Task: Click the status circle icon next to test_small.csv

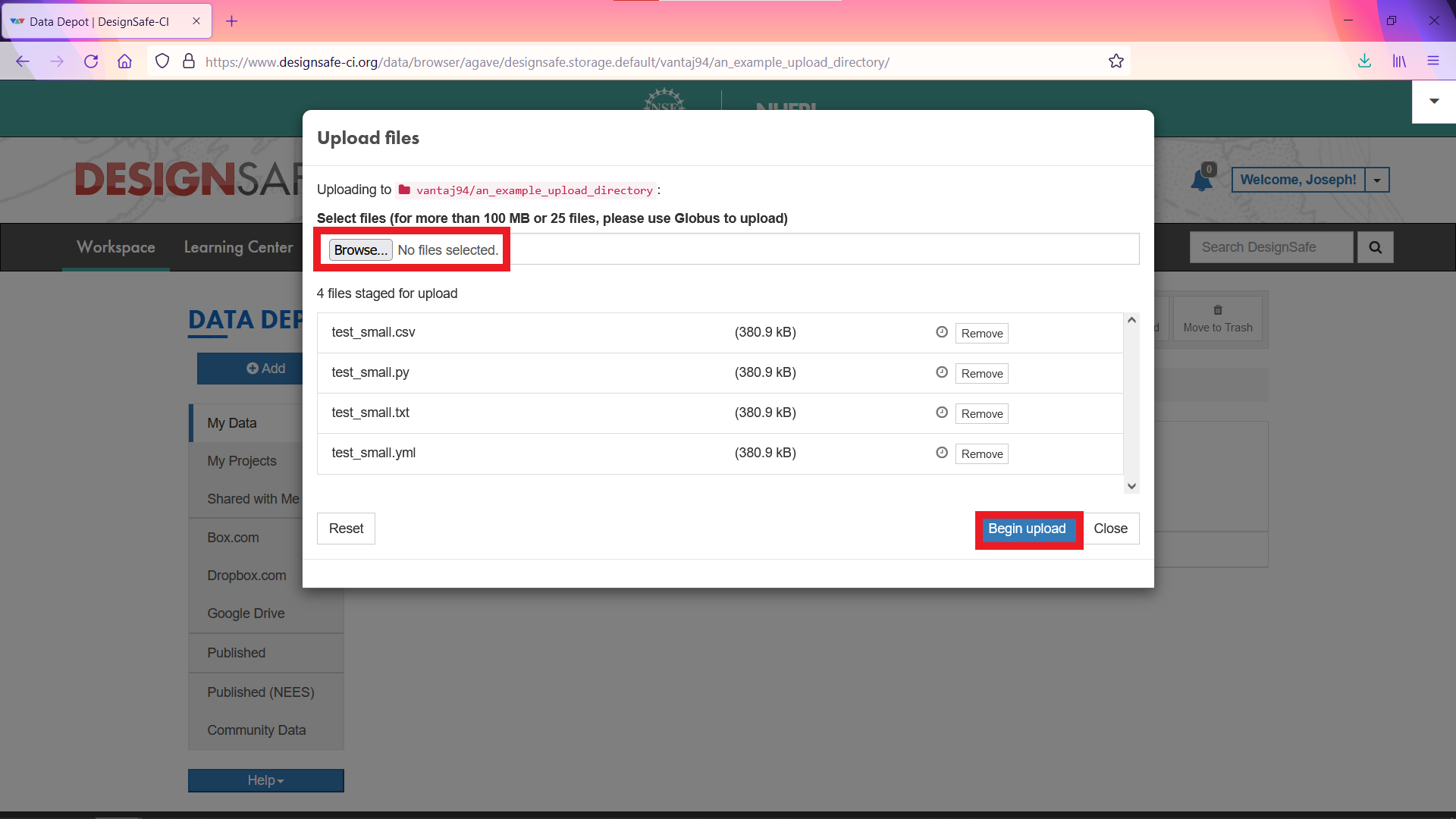Action: [941, 331]
